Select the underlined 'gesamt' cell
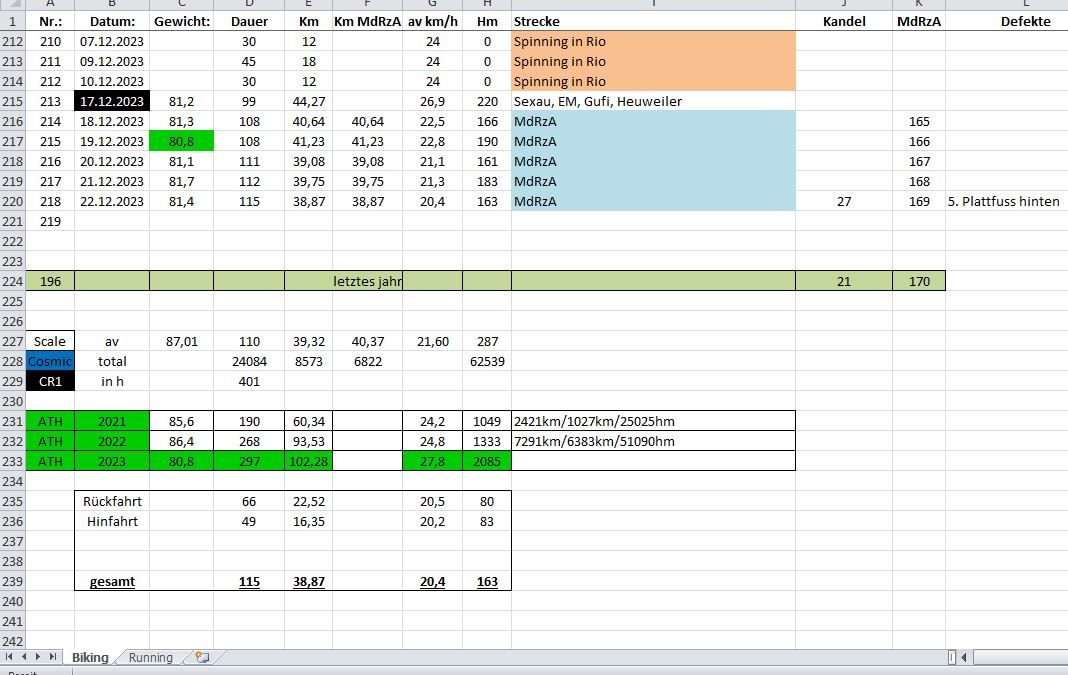Screen dimensions: 1068x675 tap(112, 581)
